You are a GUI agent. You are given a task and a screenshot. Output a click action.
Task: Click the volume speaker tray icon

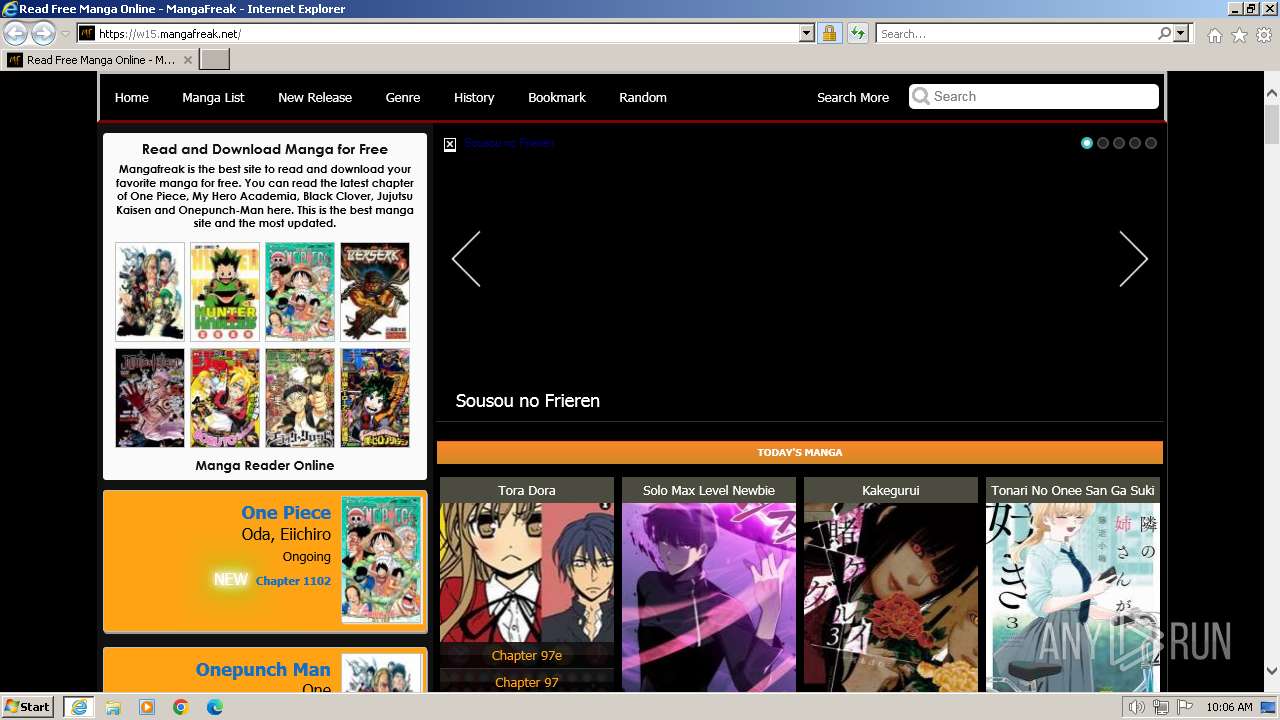1136,707
